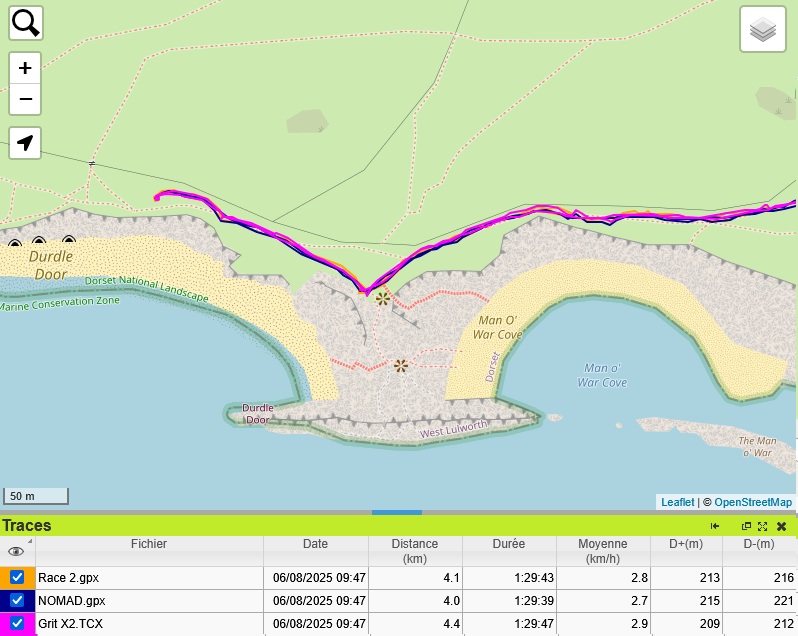Toggle all traces with eye icon
The width and height of the screenshot is (798, 636).
click(15, 551)
